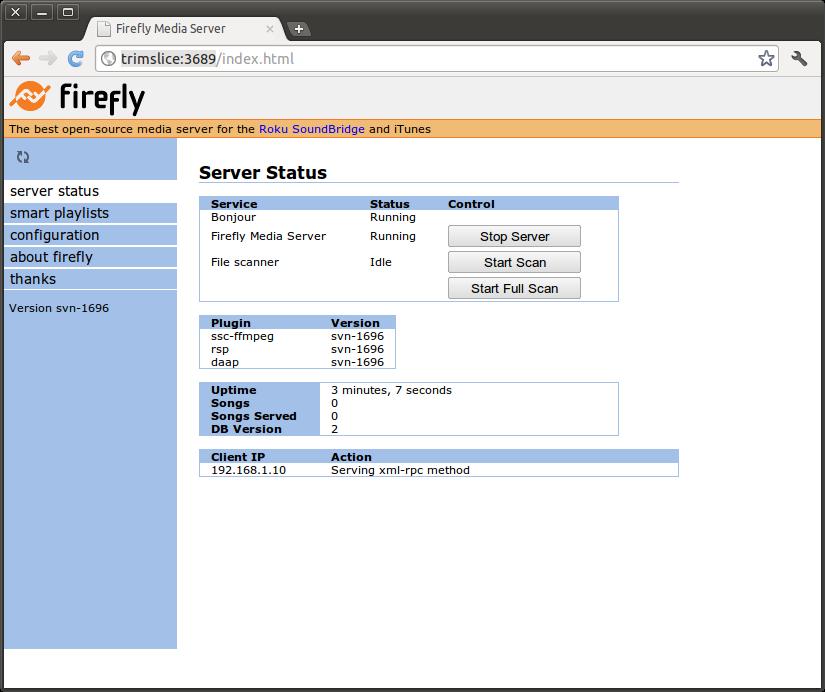
Task: Go to the configuration page
Action: click(55, 235)
